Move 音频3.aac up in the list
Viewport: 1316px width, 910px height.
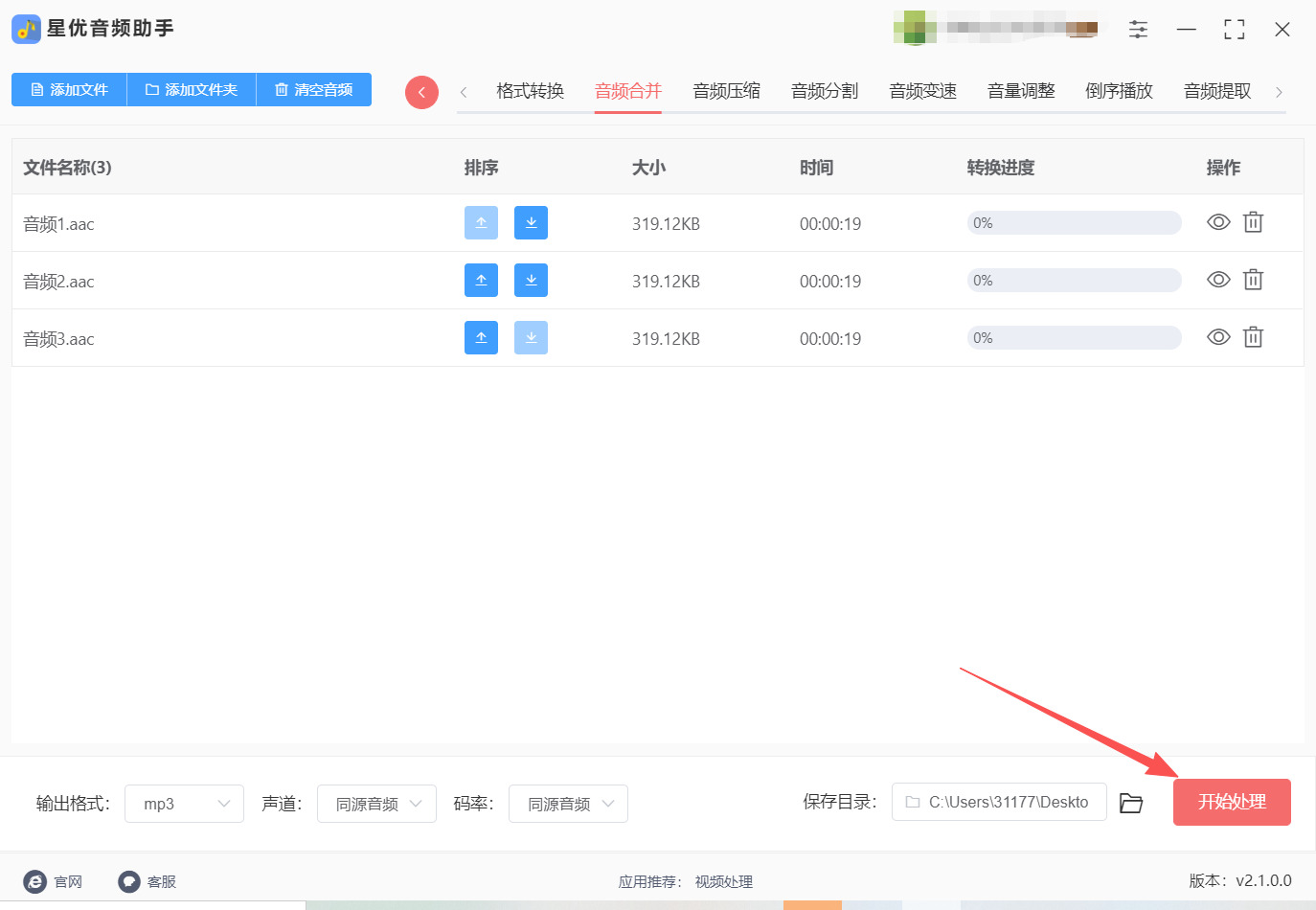click(x=481, y=337)
